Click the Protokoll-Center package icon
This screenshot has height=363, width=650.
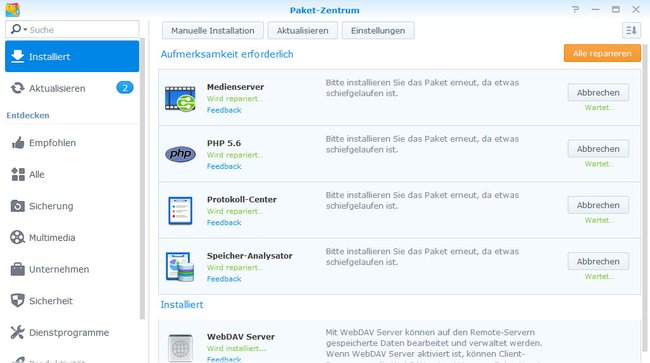180,211
